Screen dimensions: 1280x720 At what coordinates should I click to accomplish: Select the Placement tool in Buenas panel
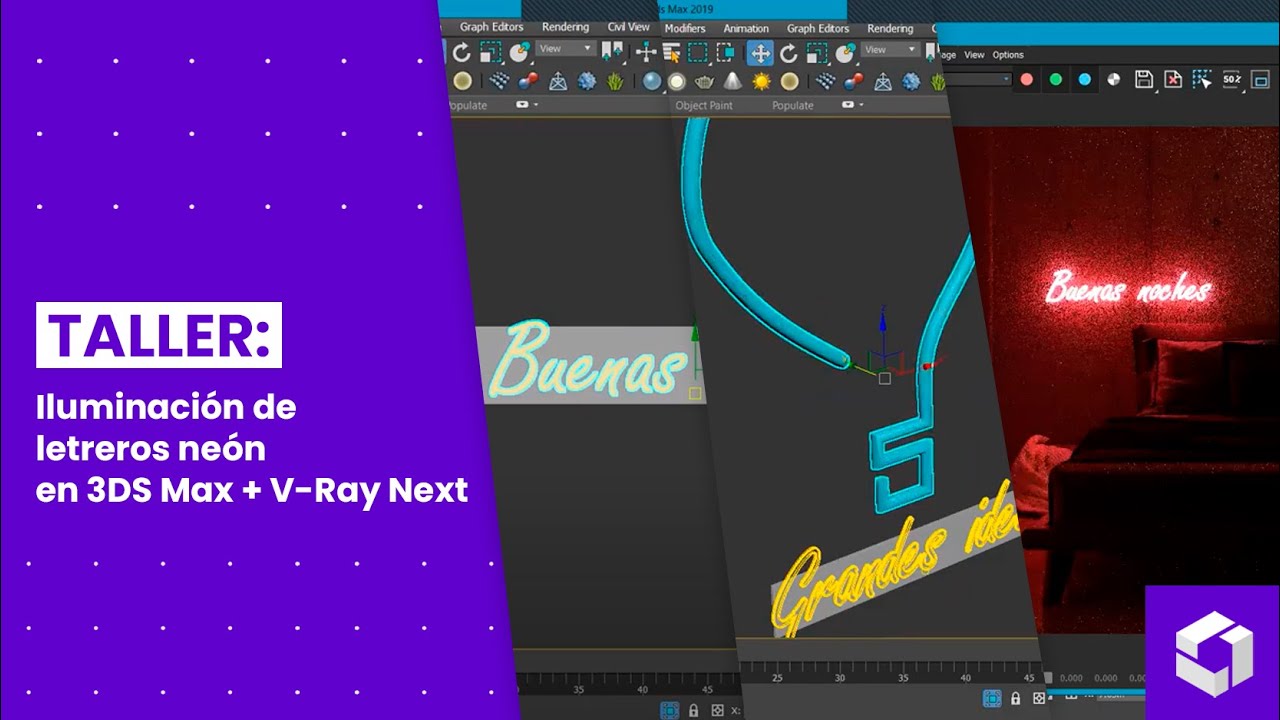pos(518,53)
